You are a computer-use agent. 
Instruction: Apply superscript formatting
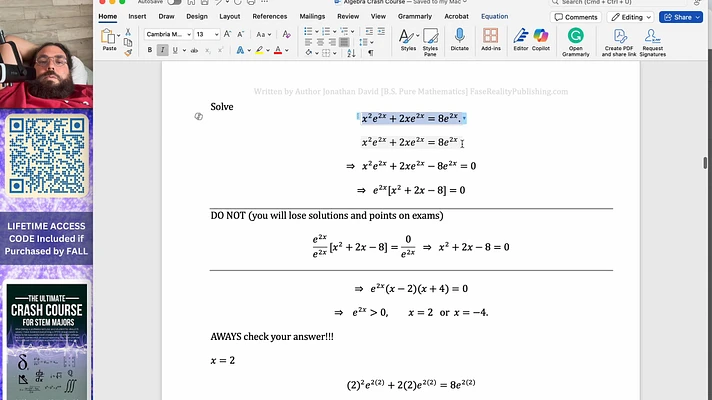point(220,50)
